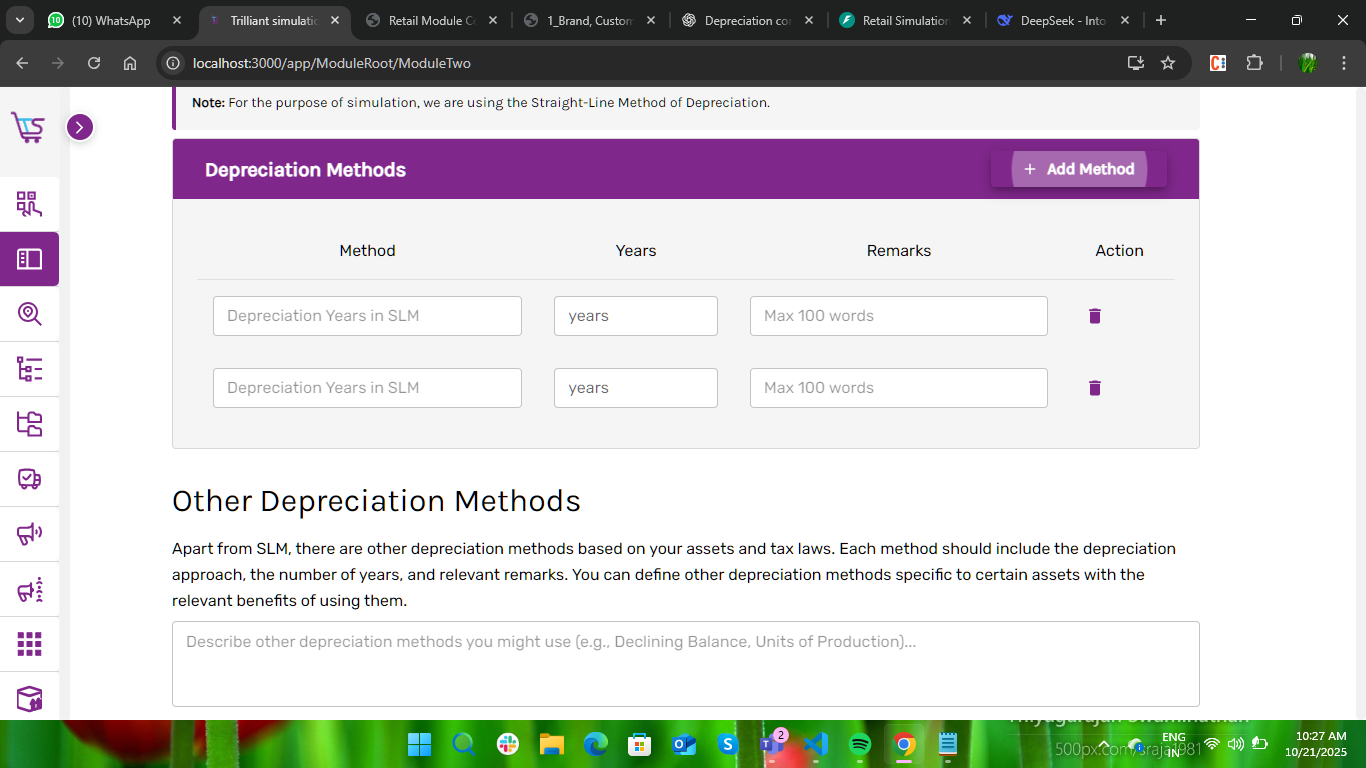Image resolution: width=1366 pixels, height=768 pixels.
Task: Click the grid apps sidebar icon
Action: coord(29,644)
